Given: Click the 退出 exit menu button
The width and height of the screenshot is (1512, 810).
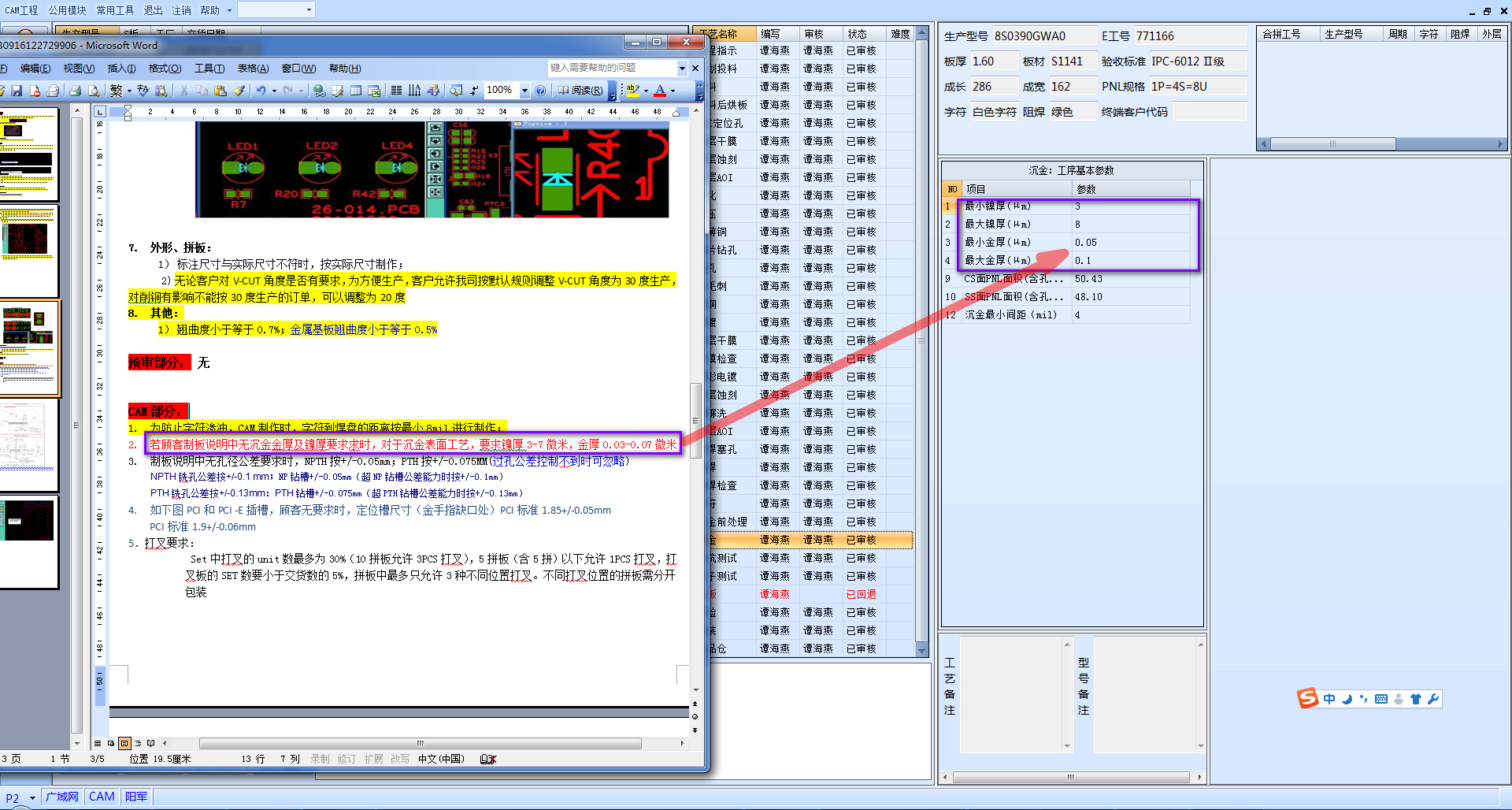Looking at the screenshot, I should click(x=153, y=10).
